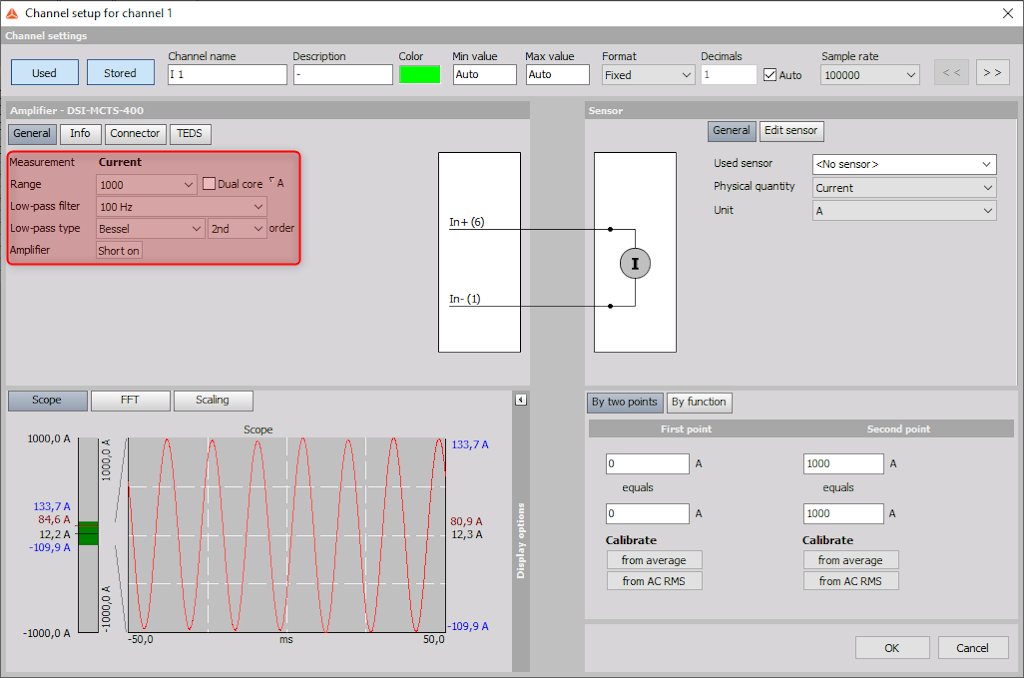Uncheck the Auto decimals checkbox
Image resolution: width=1024 pixels, height=678 pixels.
pos(770,75)
